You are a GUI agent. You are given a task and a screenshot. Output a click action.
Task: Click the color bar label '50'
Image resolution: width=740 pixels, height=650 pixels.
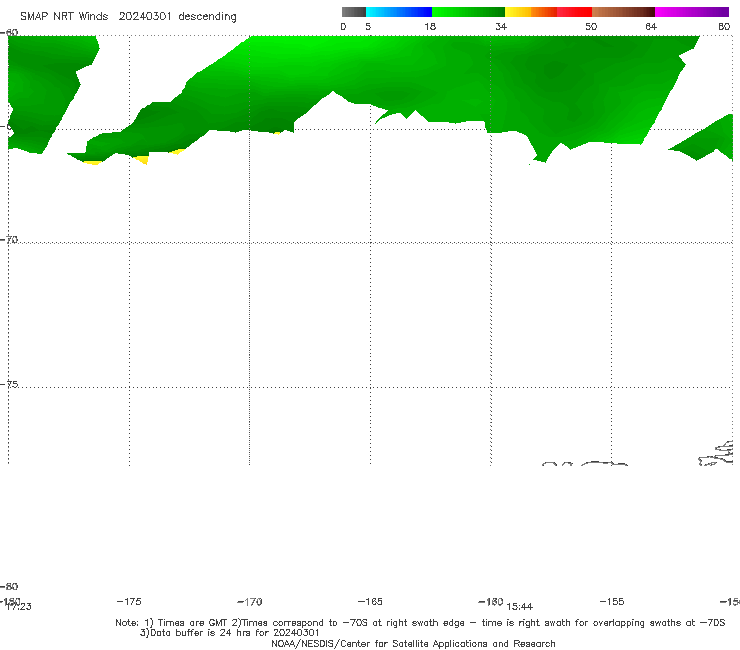tap(591, 27)
